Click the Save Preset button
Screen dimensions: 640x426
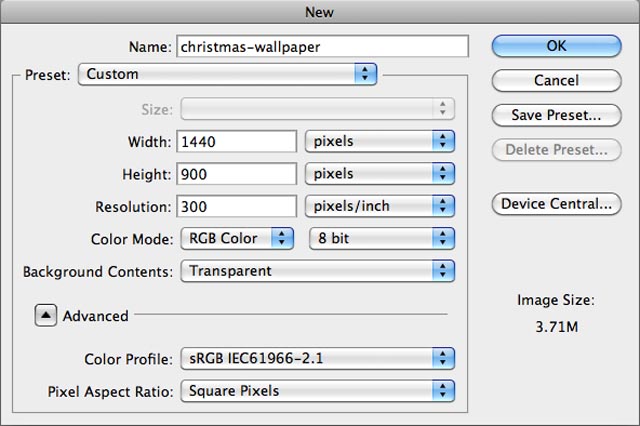556,115
